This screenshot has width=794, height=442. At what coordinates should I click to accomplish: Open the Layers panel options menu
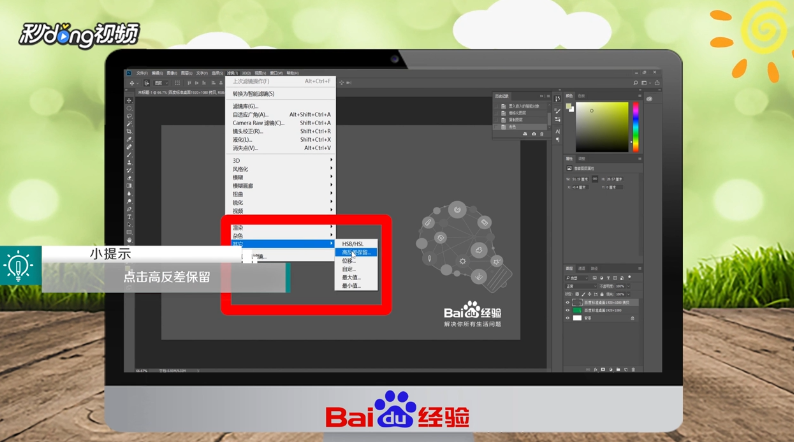(x=640, y=268)
